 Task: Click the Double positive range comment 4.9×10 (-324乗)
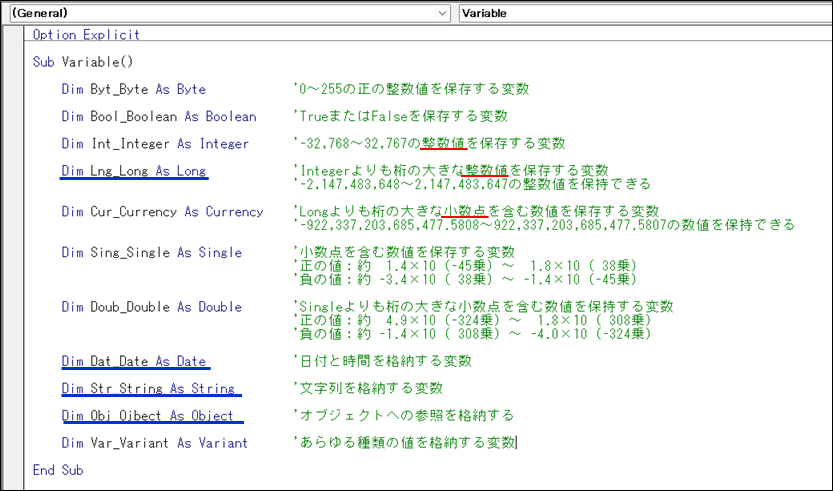coord(472,320)
